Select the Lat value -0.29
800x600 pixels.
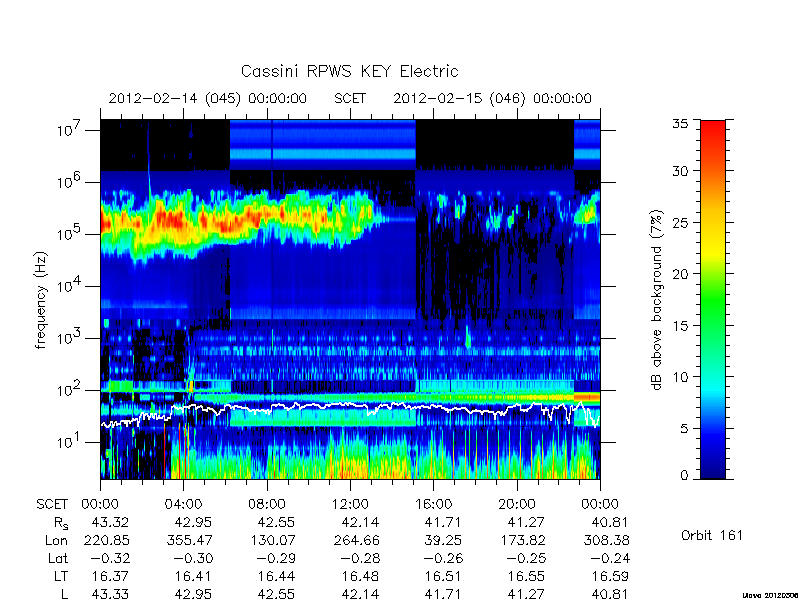pos(276,558)
